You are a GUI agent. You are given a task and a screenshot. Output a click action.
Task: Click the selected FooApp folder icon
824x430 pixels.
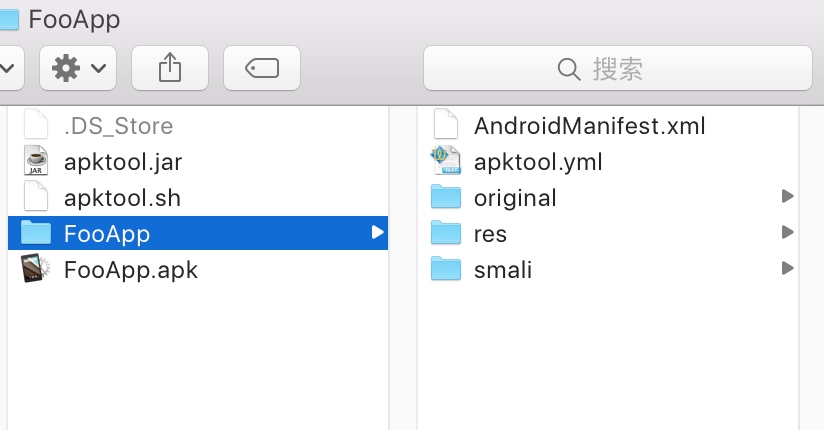point(36,232)
